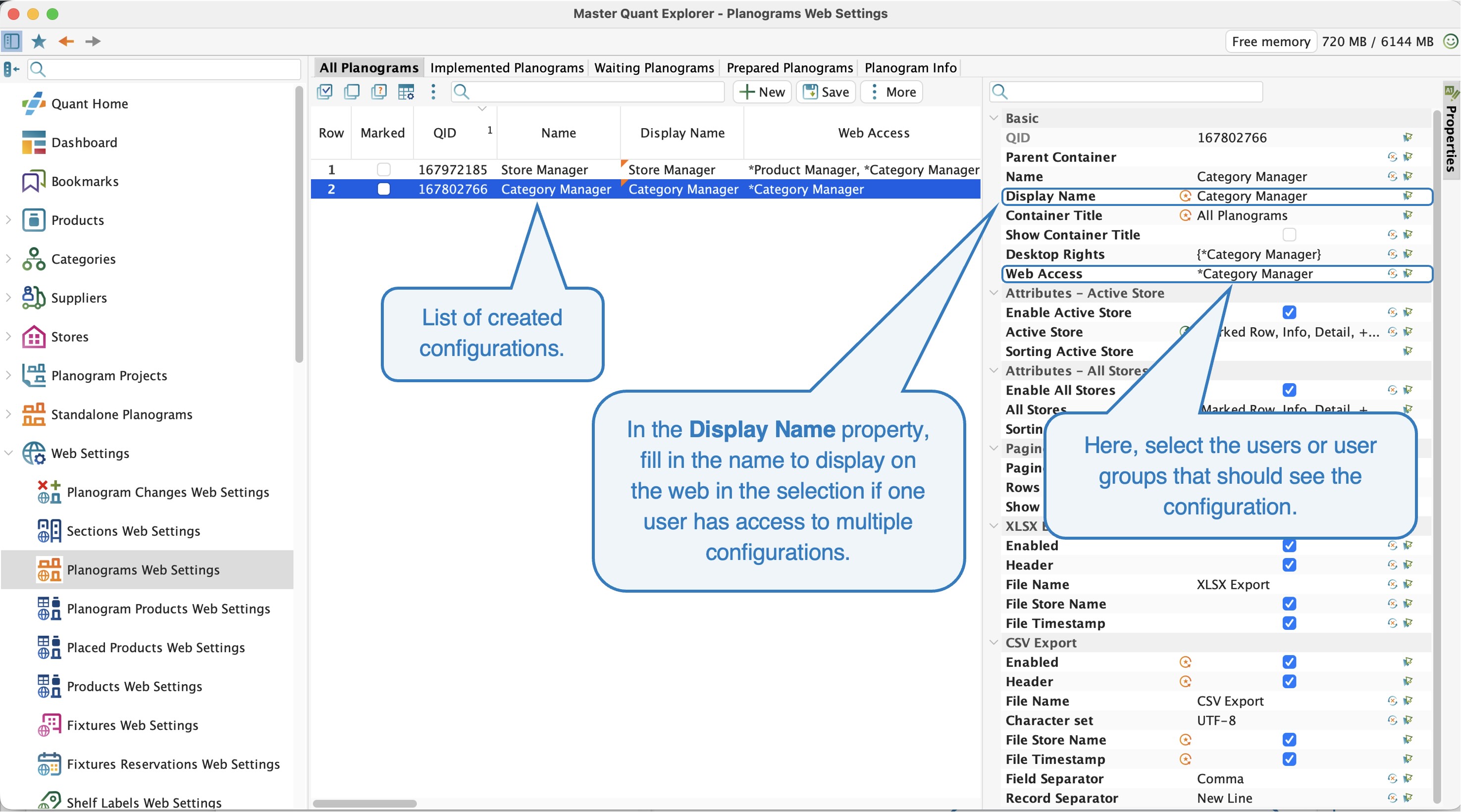The image size is (1461, 812).
Task: Toggle Enable Active Store checkbox
Action: (1289, 312)
